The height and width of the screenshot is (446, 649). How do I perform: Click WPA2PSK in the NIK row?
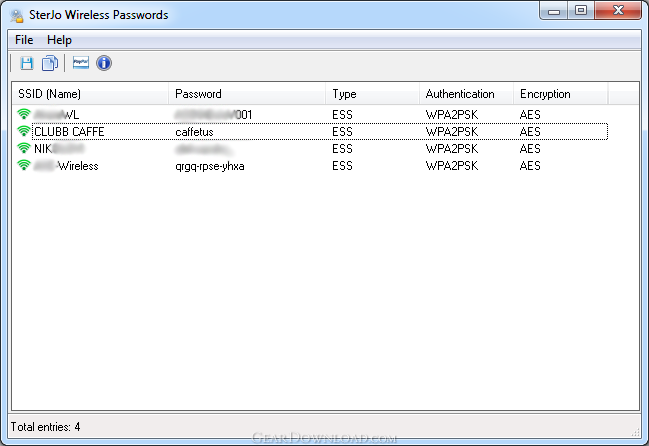452,149
